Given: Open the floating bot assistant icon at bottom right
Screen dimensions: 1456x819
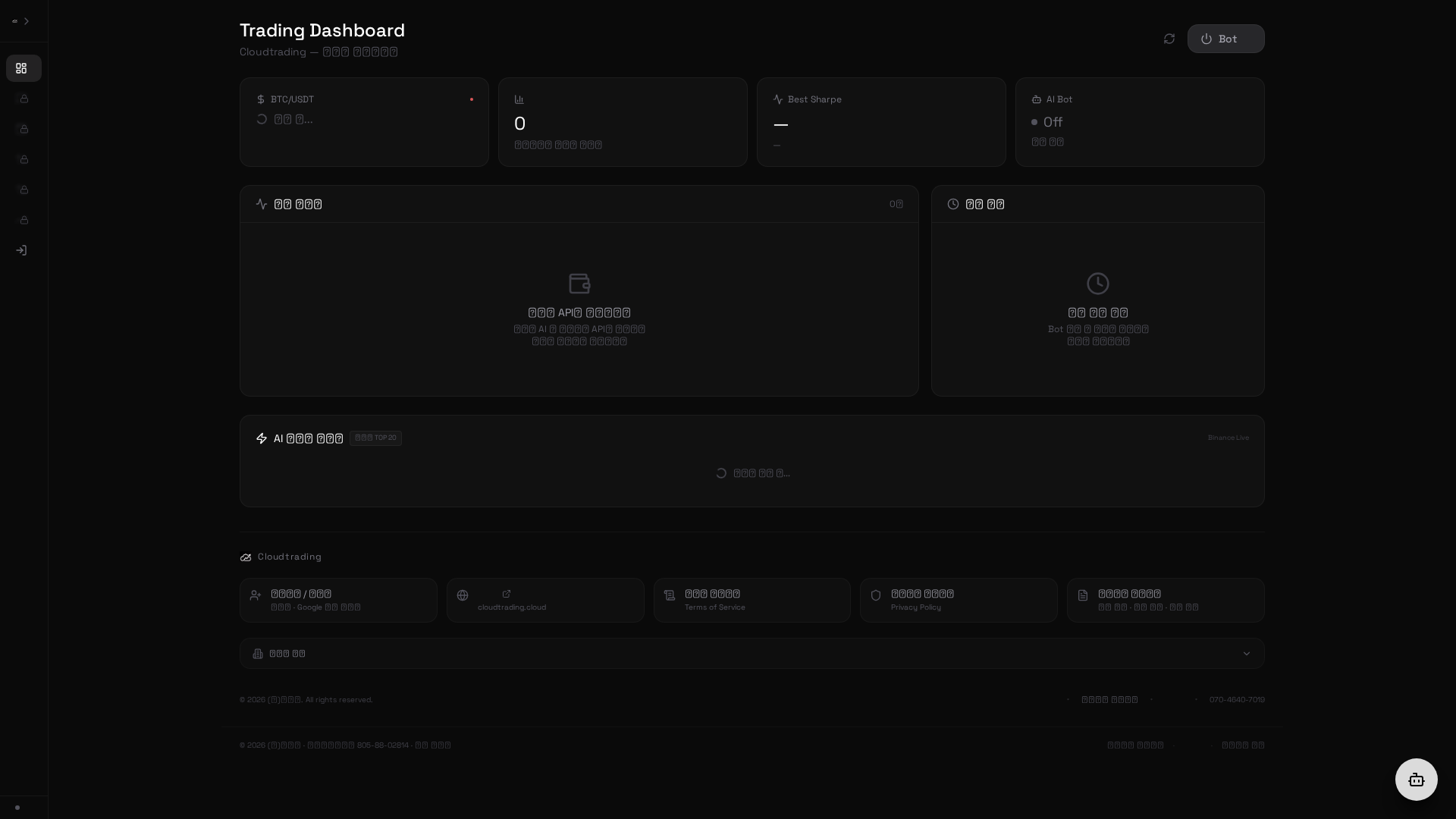Looking at the screenshot, I should click(1417, 780).
